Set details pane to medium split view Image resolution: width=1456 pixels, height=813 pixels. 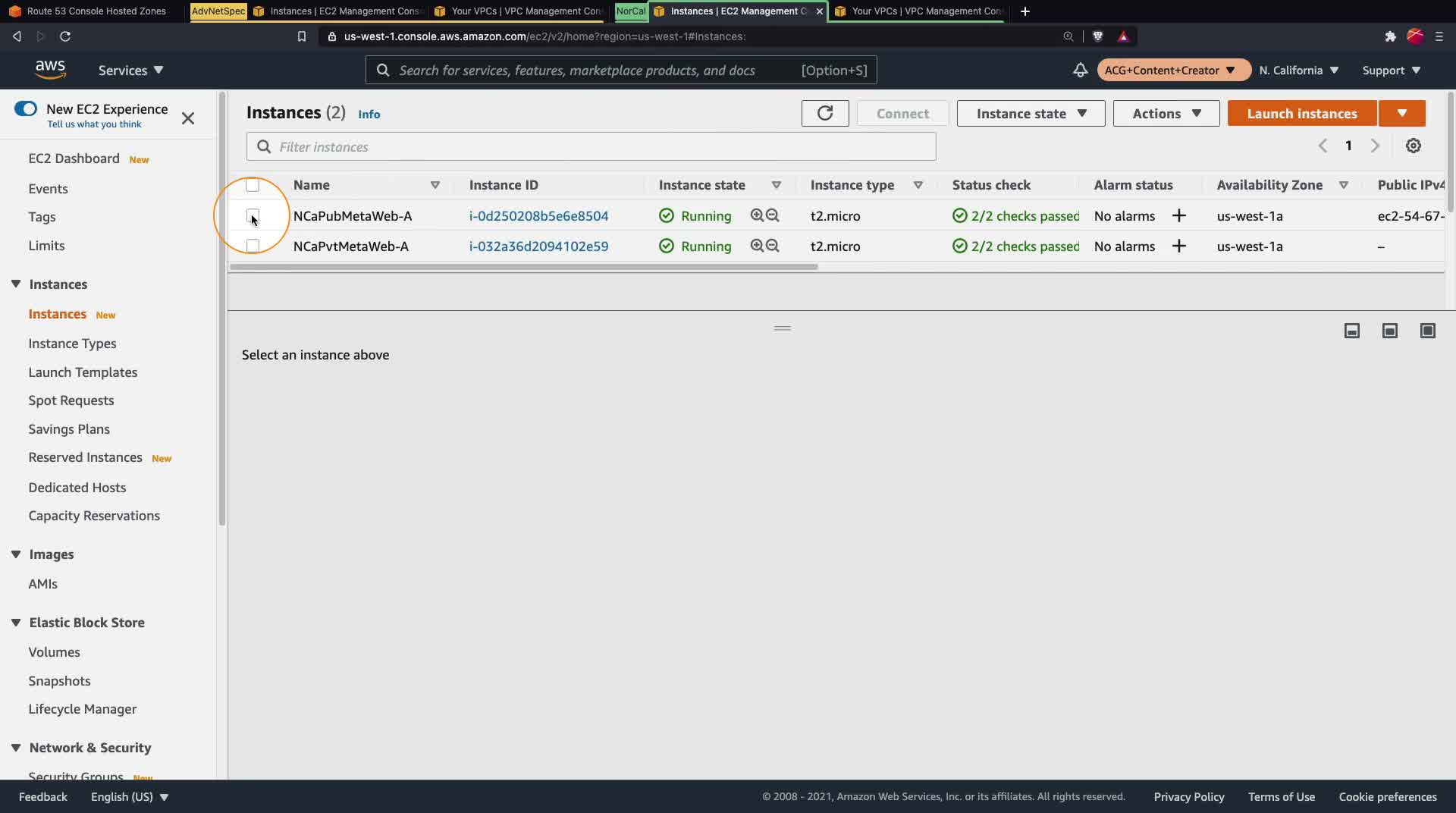pos(1390,331)
